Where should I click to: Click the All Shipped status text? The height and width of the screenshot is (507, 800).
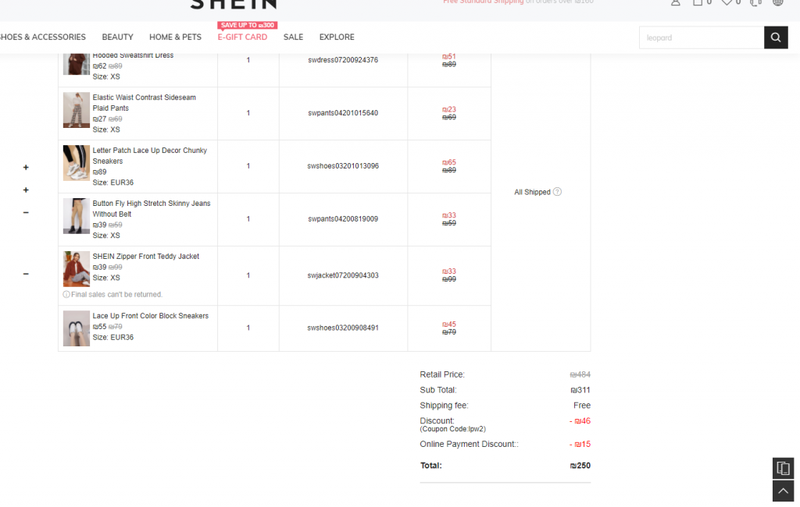(x=532, y=192)
